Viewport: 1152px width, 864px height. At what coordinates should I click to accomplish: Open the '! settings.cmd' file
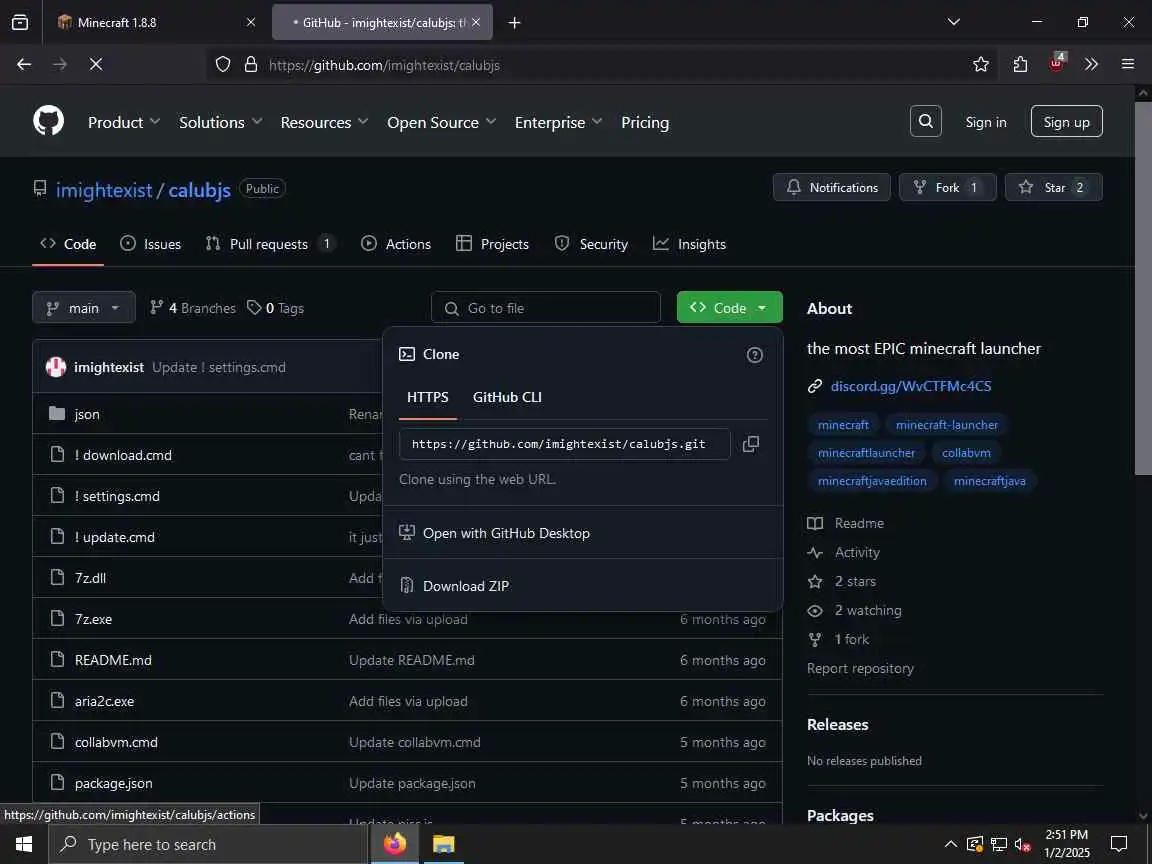[117, 496]
